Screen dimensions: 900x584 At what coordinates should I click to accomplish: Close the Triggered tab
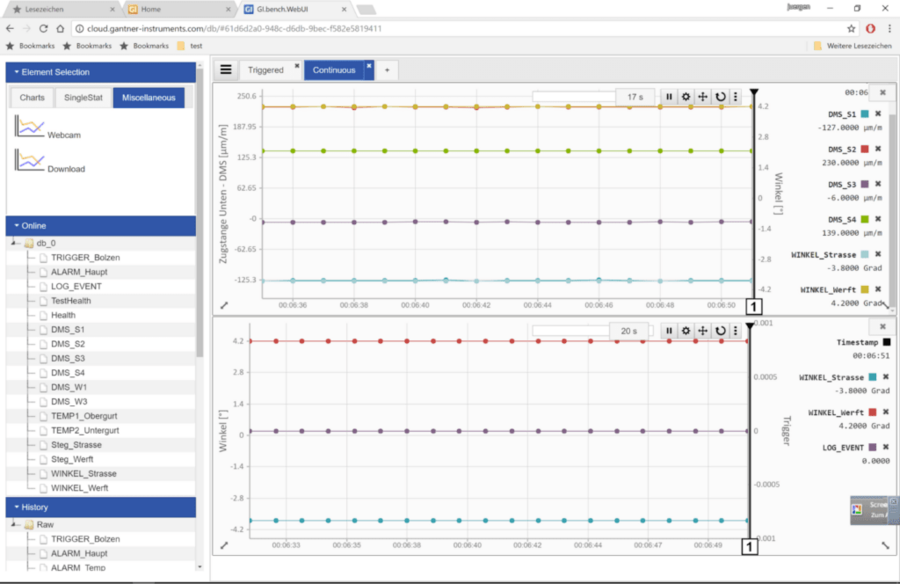click(297, 65)
